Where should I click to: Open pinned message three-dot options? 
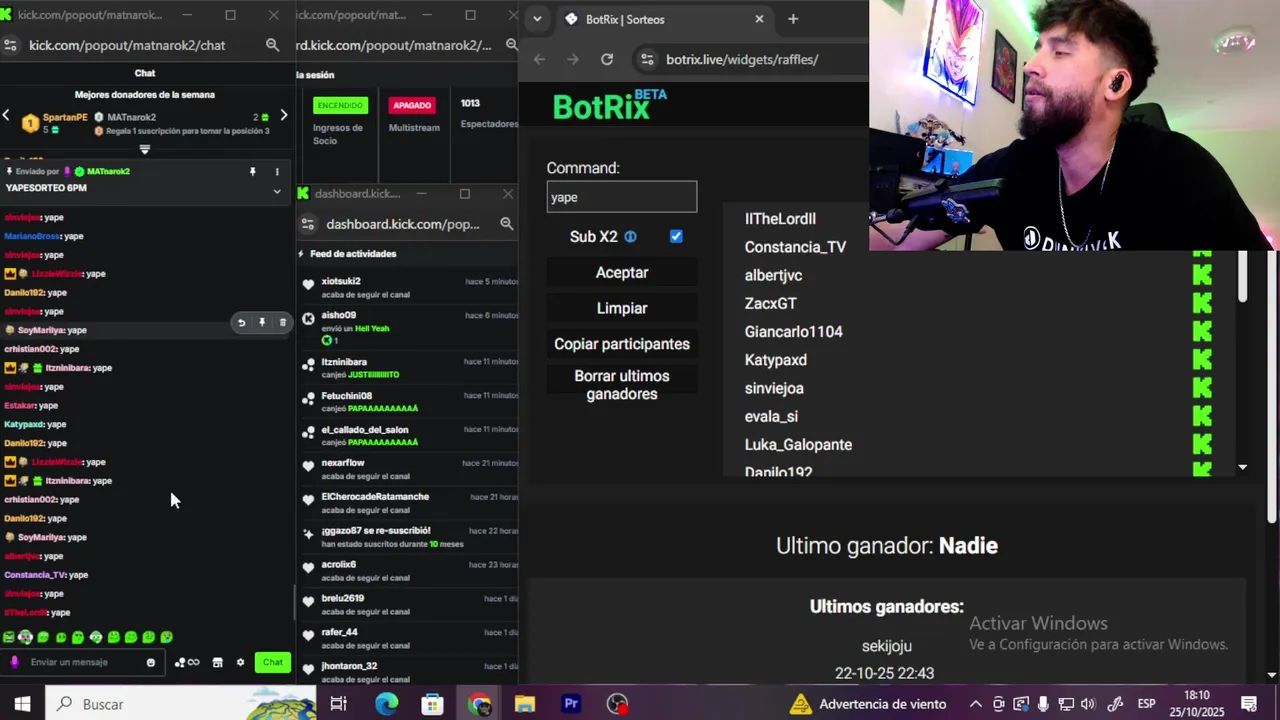coord(277,172)
